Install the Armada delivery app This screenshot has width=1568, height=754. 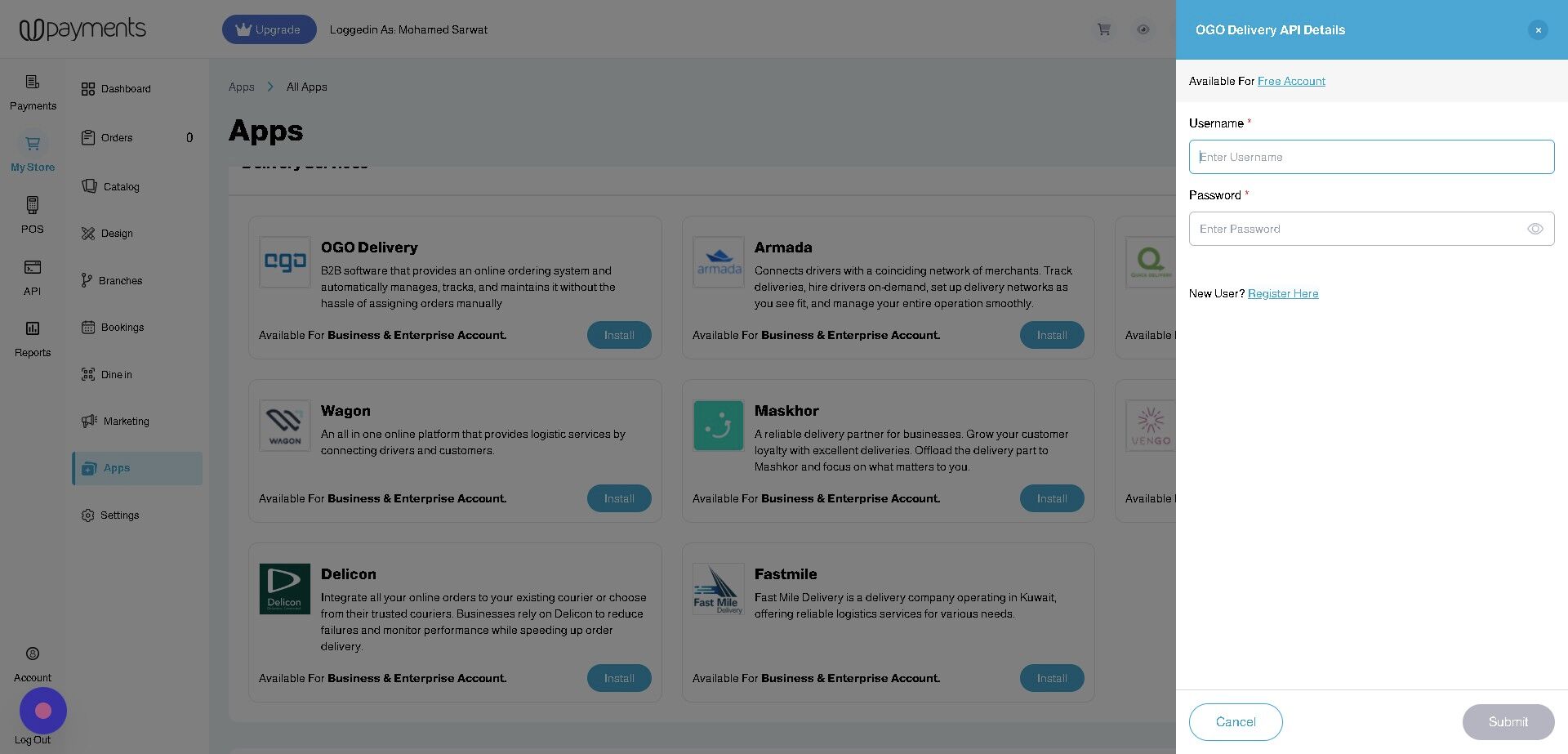coord(1052,335)
